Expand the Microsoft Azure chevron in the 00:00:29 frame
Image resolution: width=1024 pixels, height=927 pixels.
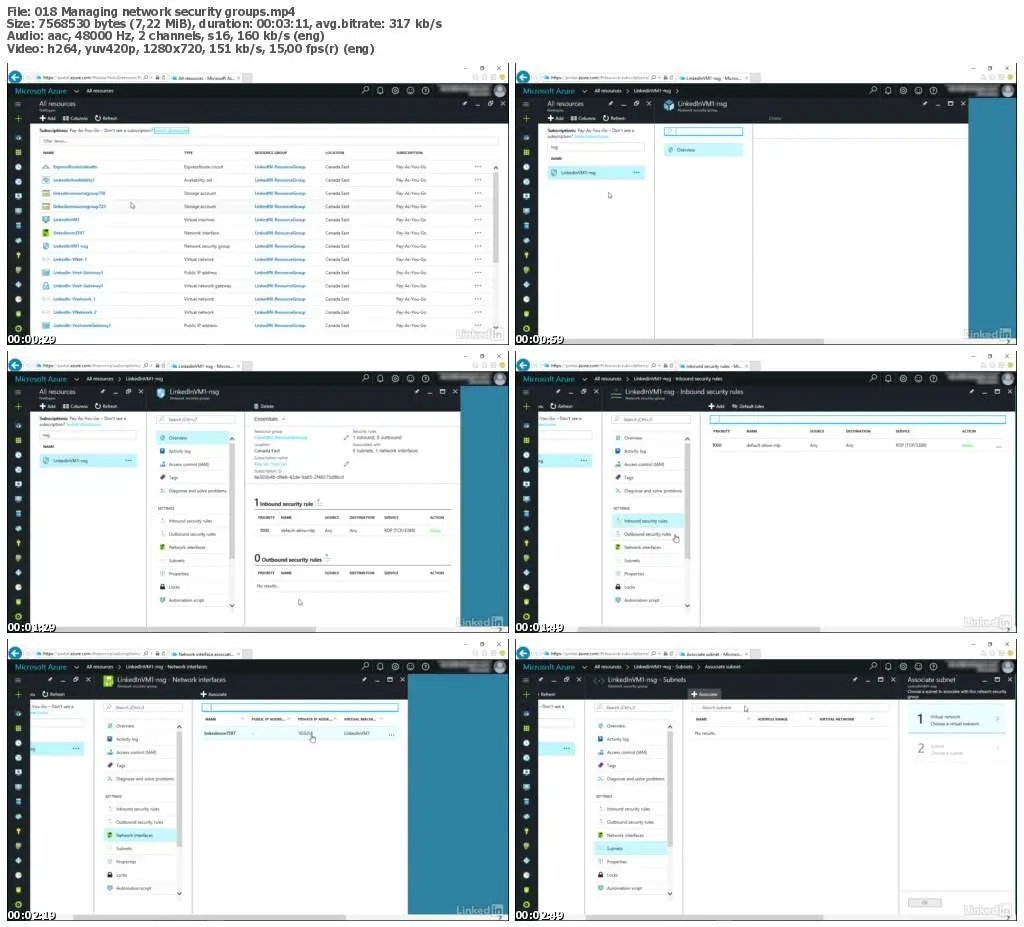(76, 91)
